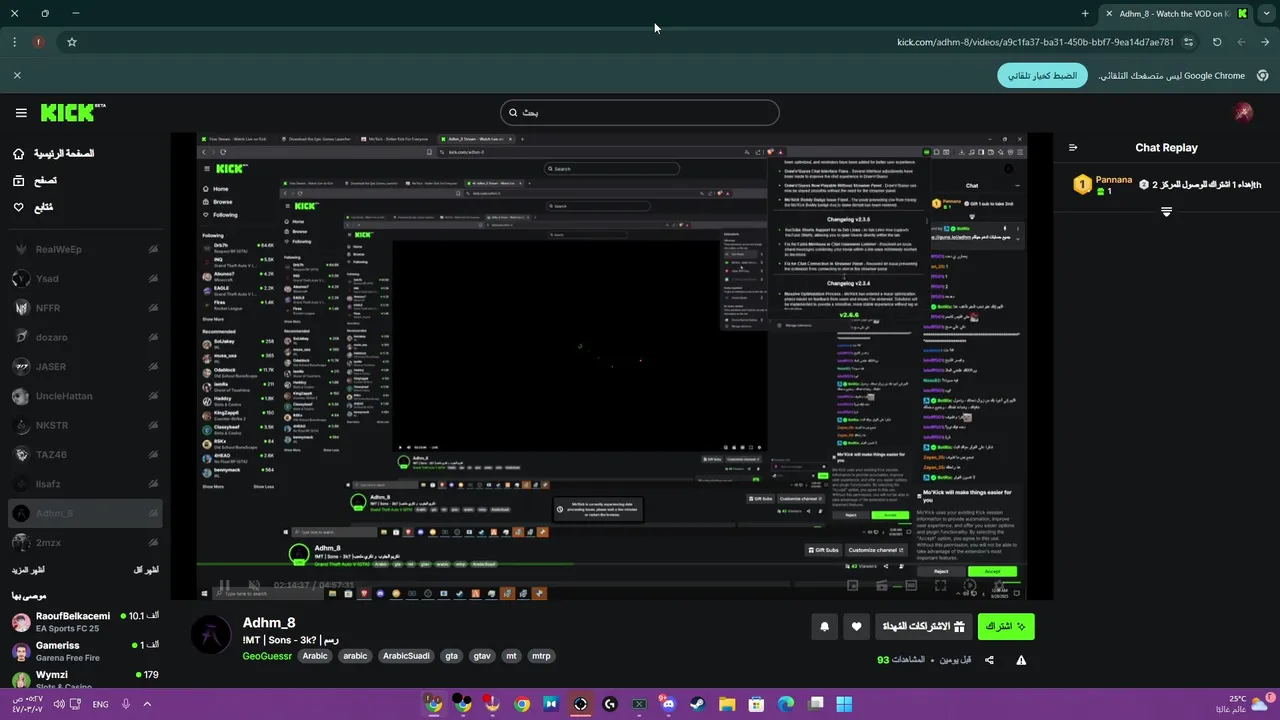Click the ArabicSuadi tag

tap(406, 656)
